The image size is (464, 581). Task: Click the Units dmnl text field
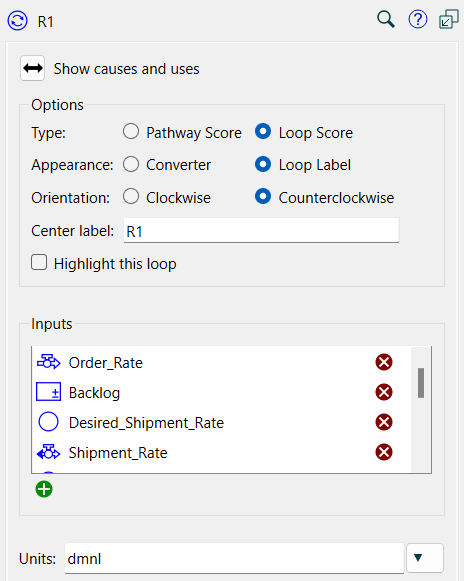(234, 558)
